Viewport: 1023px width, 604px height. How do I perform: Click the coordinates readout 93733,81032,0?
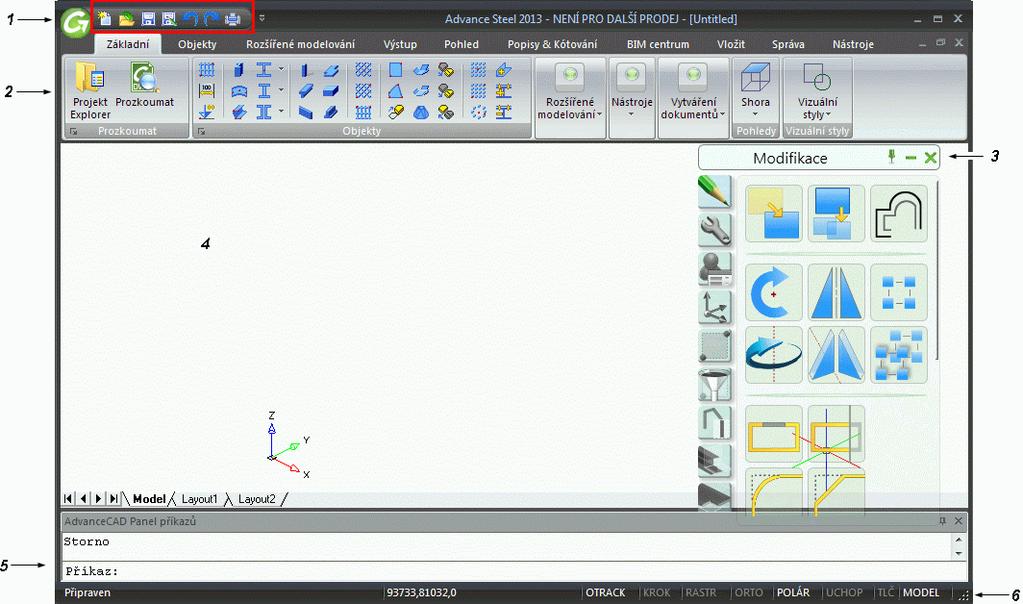point(421,593)
